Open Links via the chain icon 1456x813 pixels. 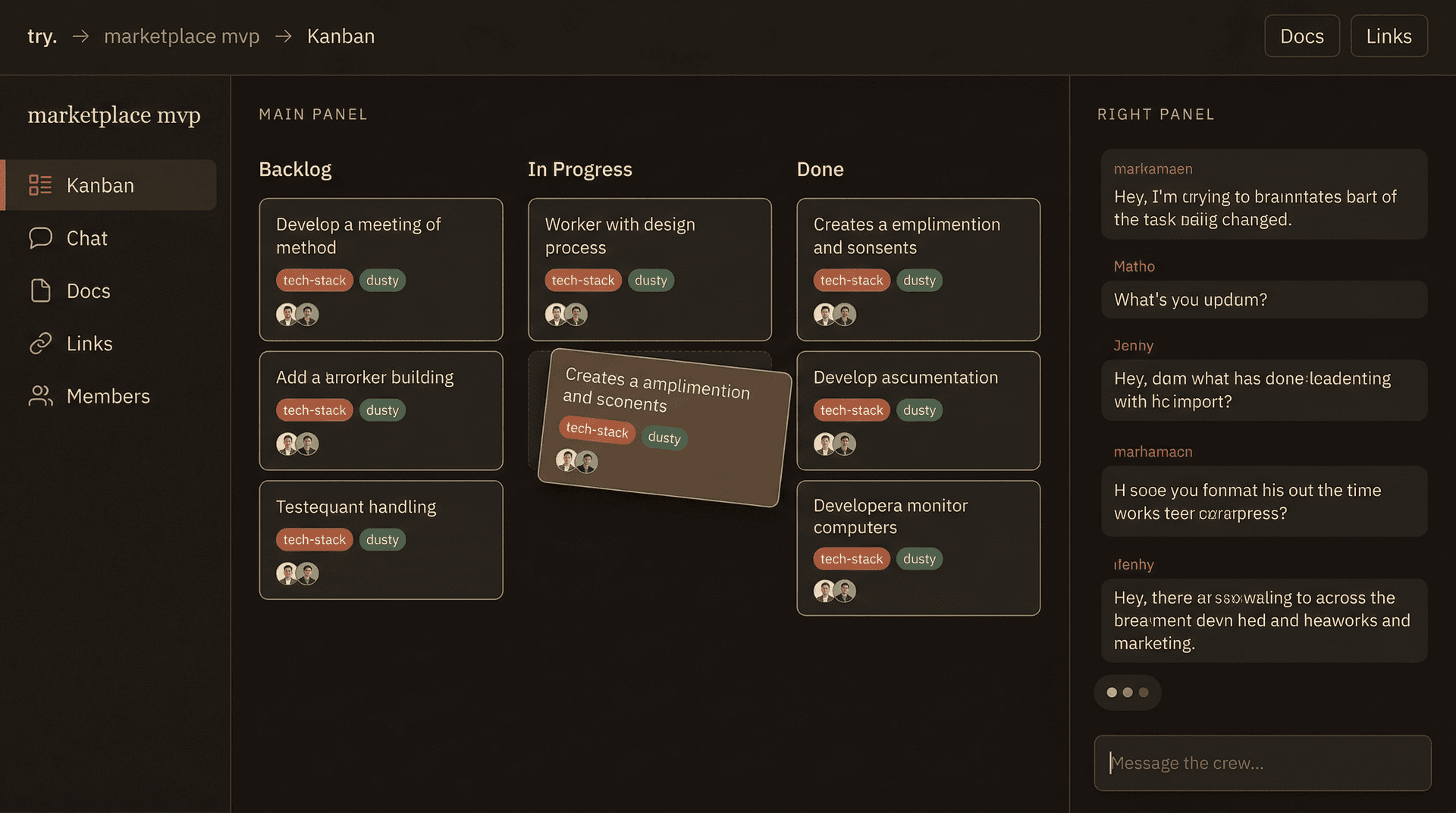click(x=42, y=343)
